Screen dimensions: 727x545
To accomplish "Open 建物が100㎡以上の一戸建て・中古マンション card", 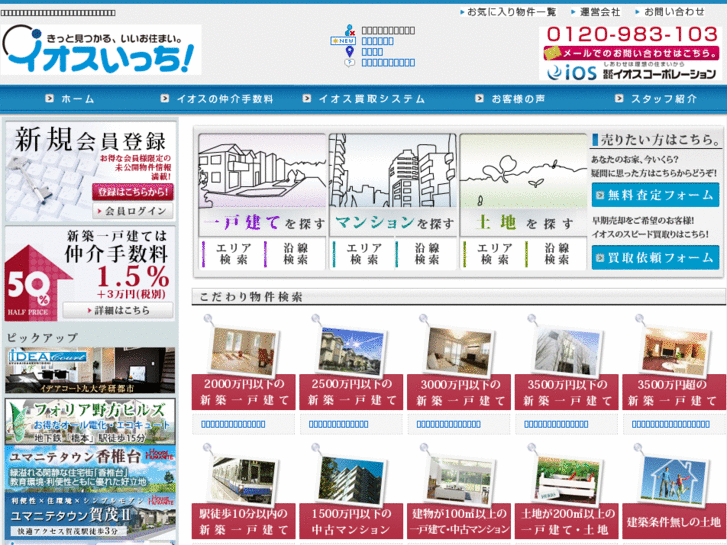I will coord(459,493).
